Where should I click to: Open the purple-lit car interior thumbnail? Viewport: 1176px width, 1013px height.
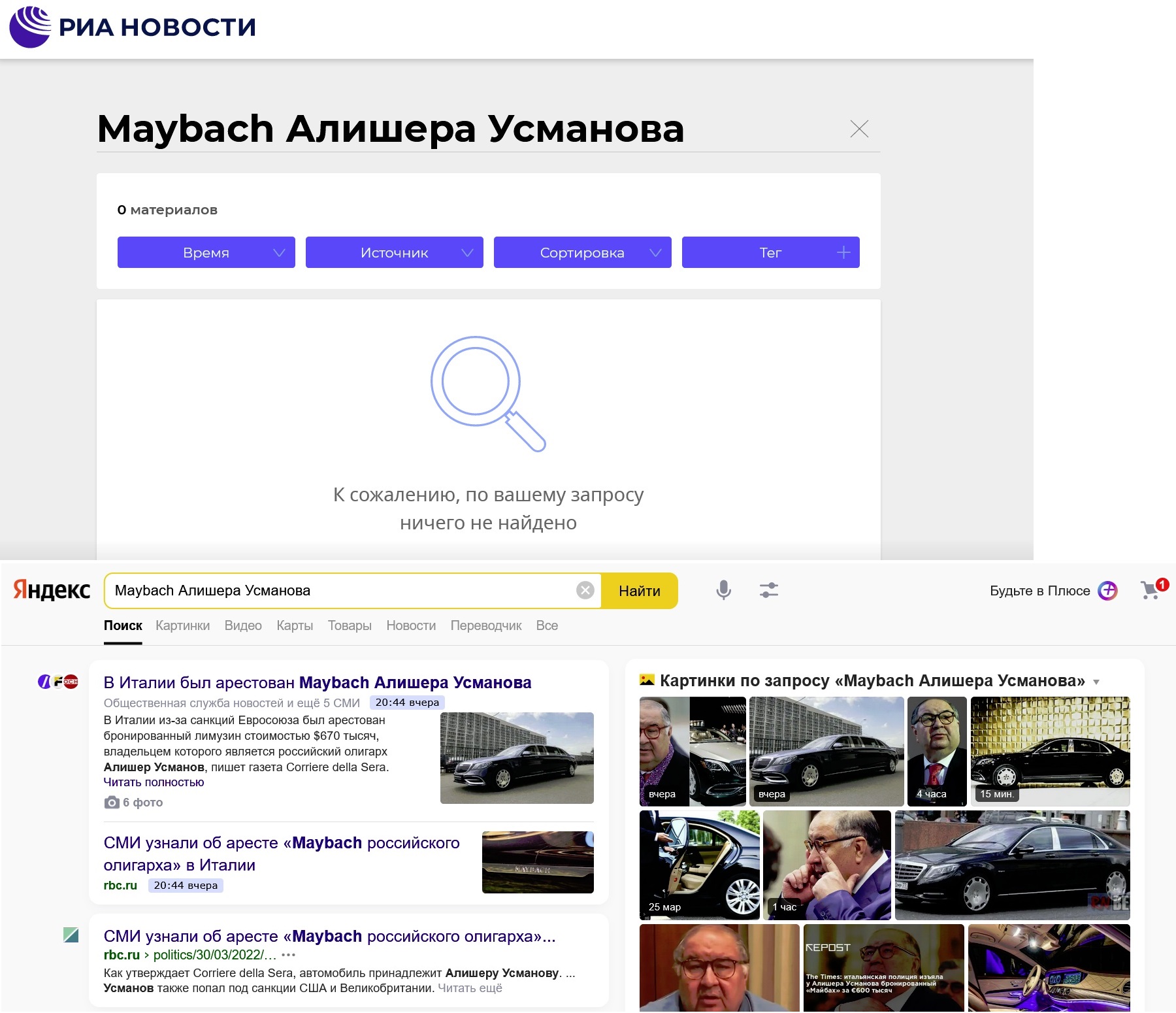click(x=1049, y=968)
